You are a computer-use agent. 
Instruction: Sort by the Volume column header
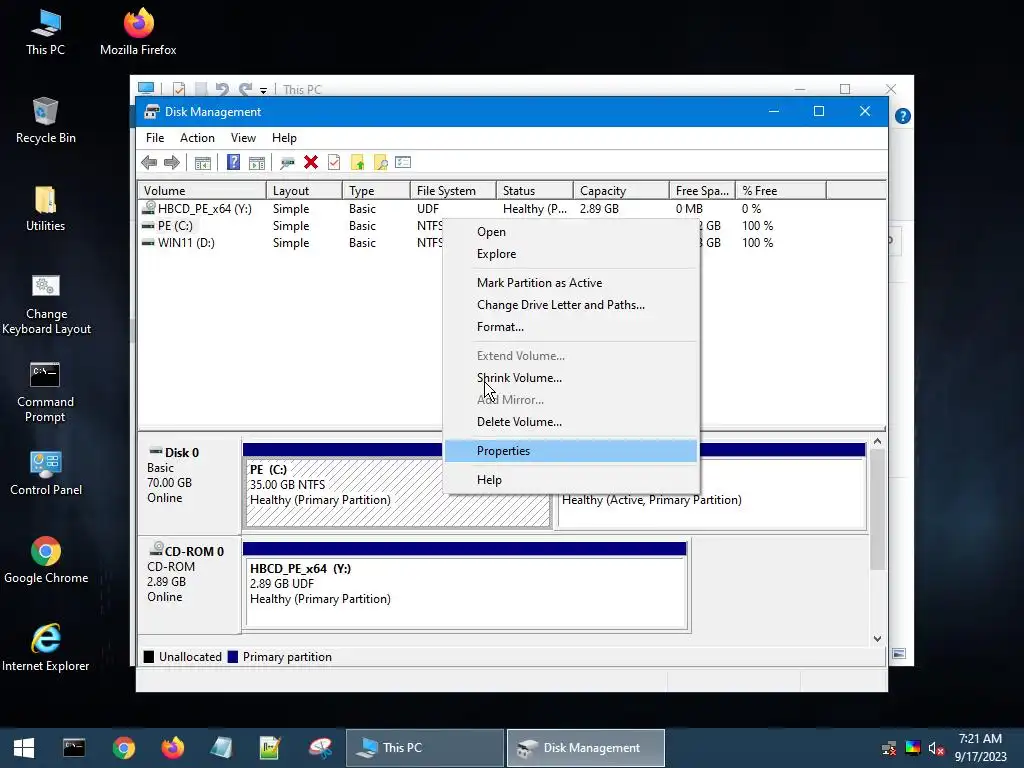[x=202, y=191]
